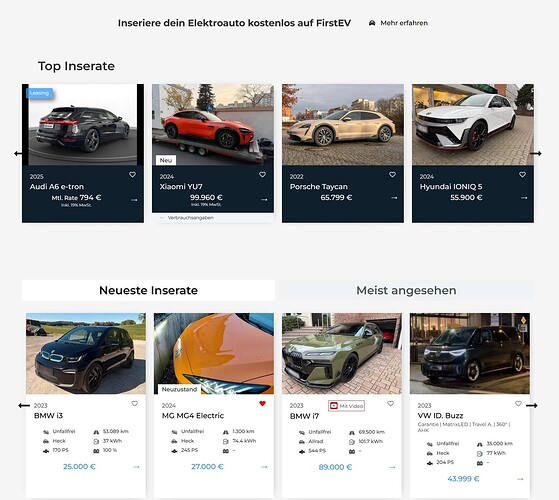Open the VW ID. Buzz photo

click(x=470, y=354)
